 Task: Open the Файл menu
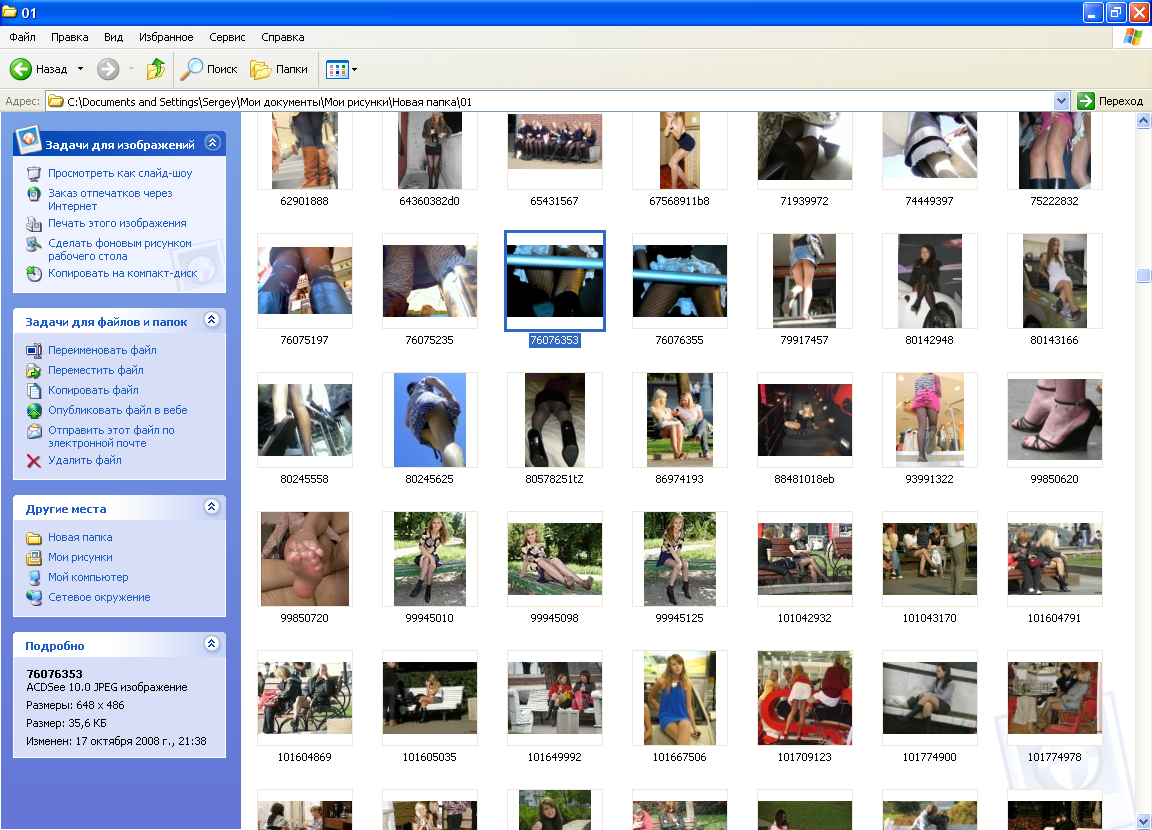tap(22, 37)
